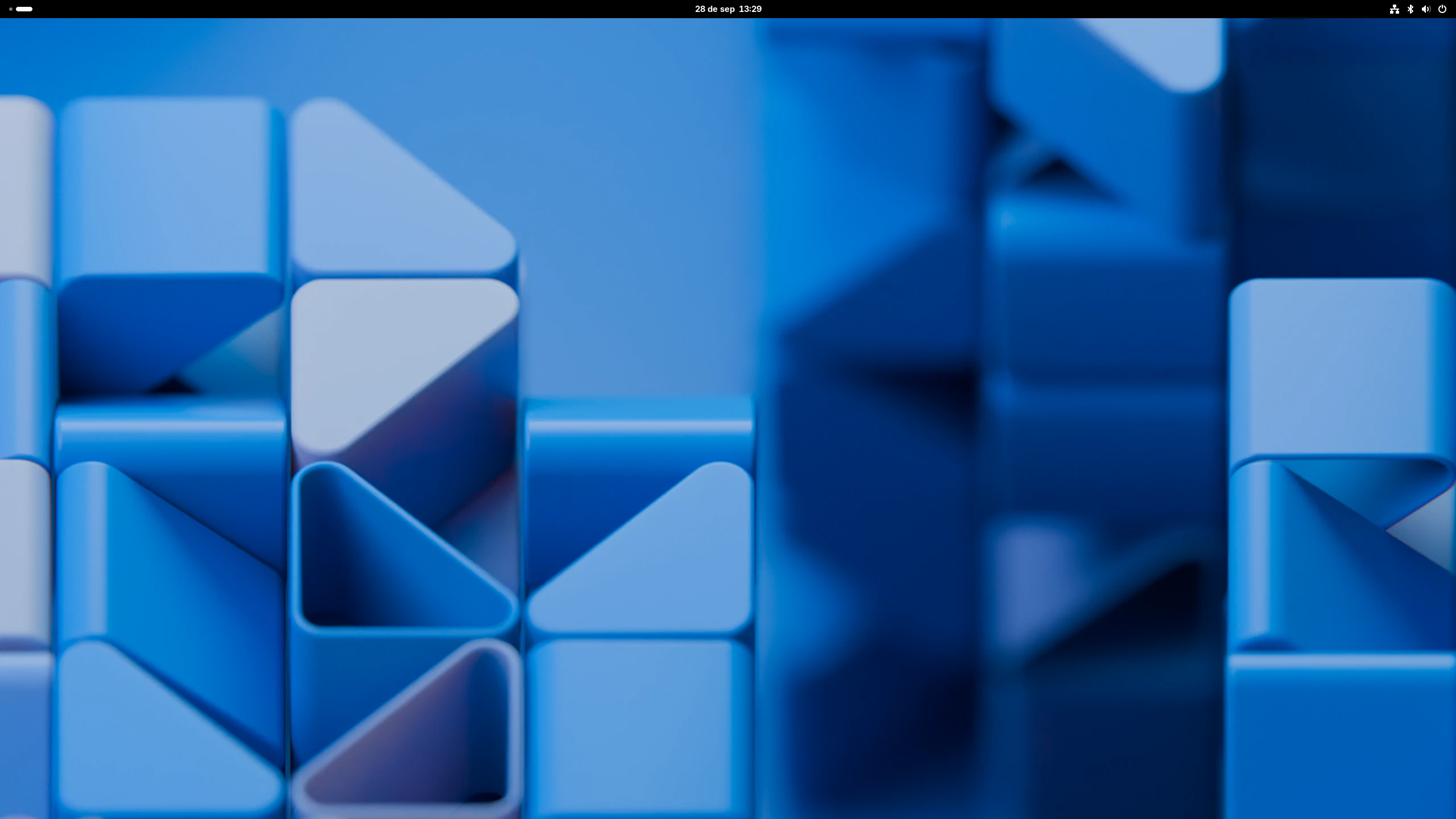Switch to the inactive workspace dot

tap(11, 9)
